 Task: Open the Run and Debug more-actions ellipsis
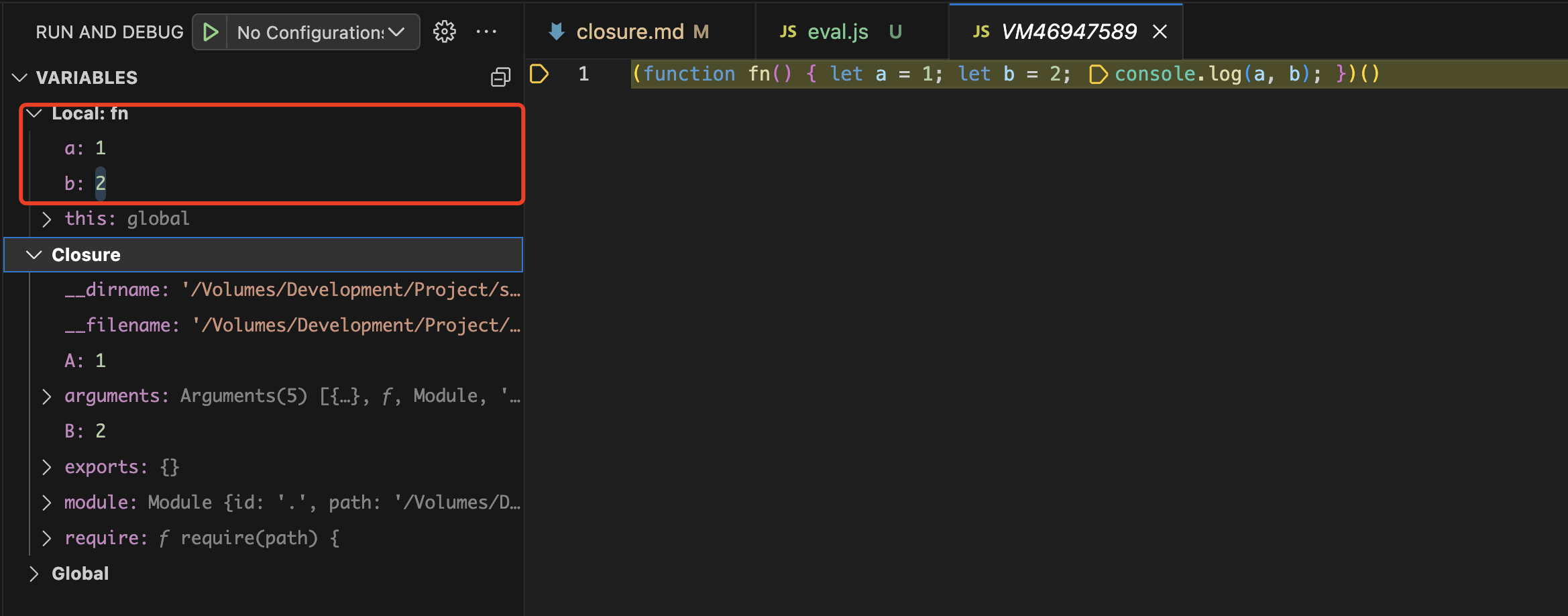coord(486,32)
